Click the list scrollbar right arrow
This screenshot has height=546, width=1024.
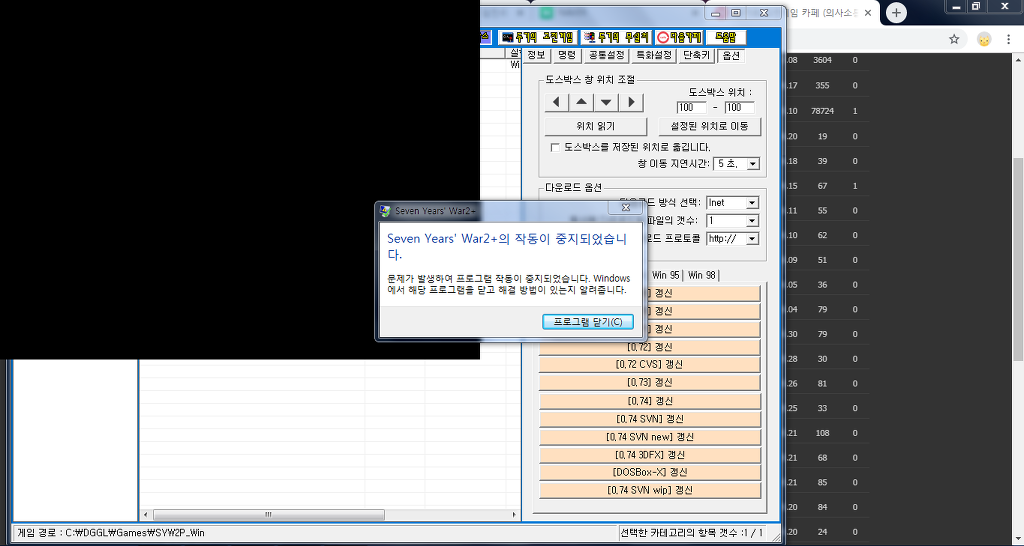514,515
